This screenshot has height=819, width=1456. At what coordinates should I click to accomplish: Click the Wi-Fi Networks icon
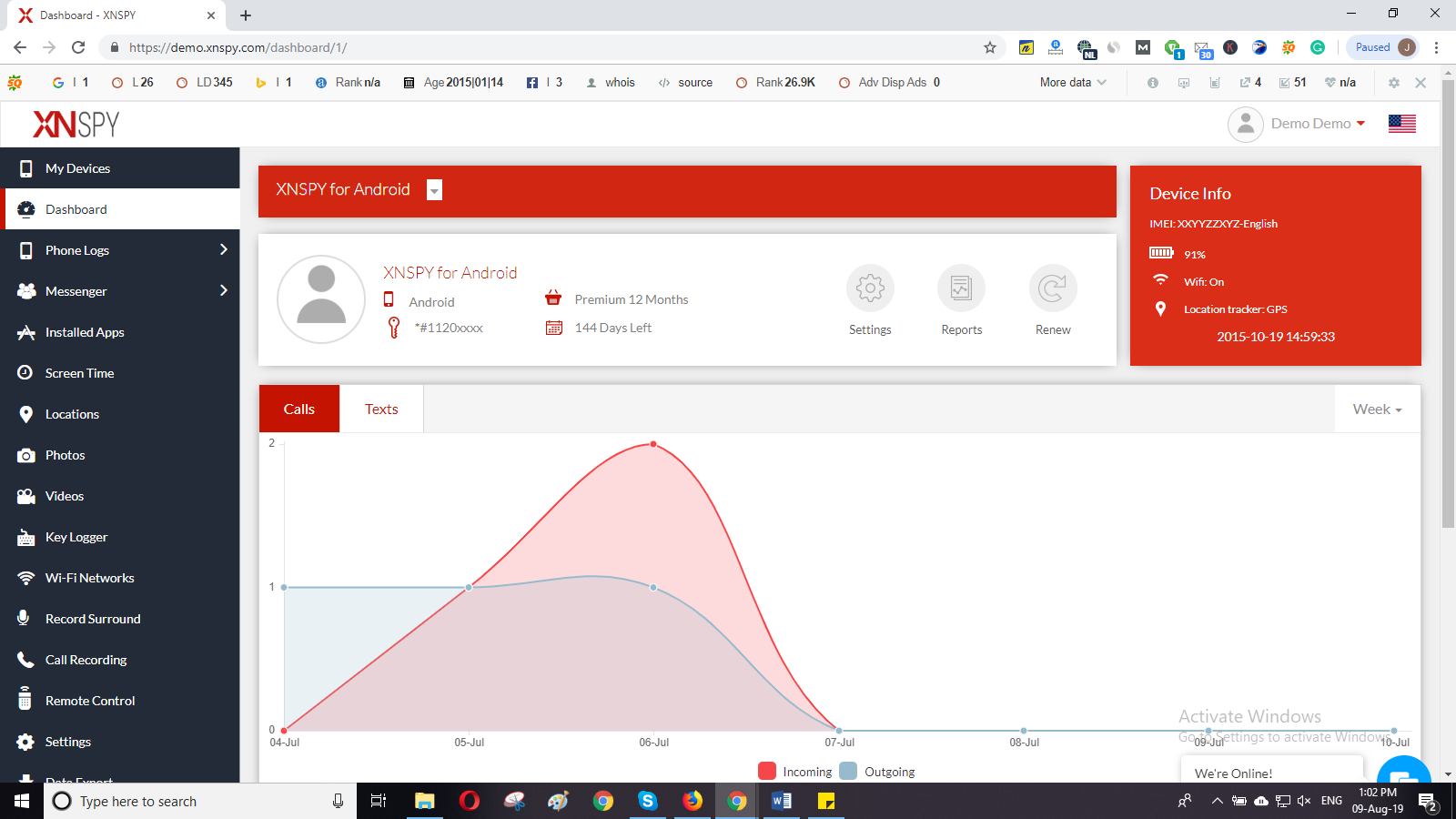click(x=25, y=578)
